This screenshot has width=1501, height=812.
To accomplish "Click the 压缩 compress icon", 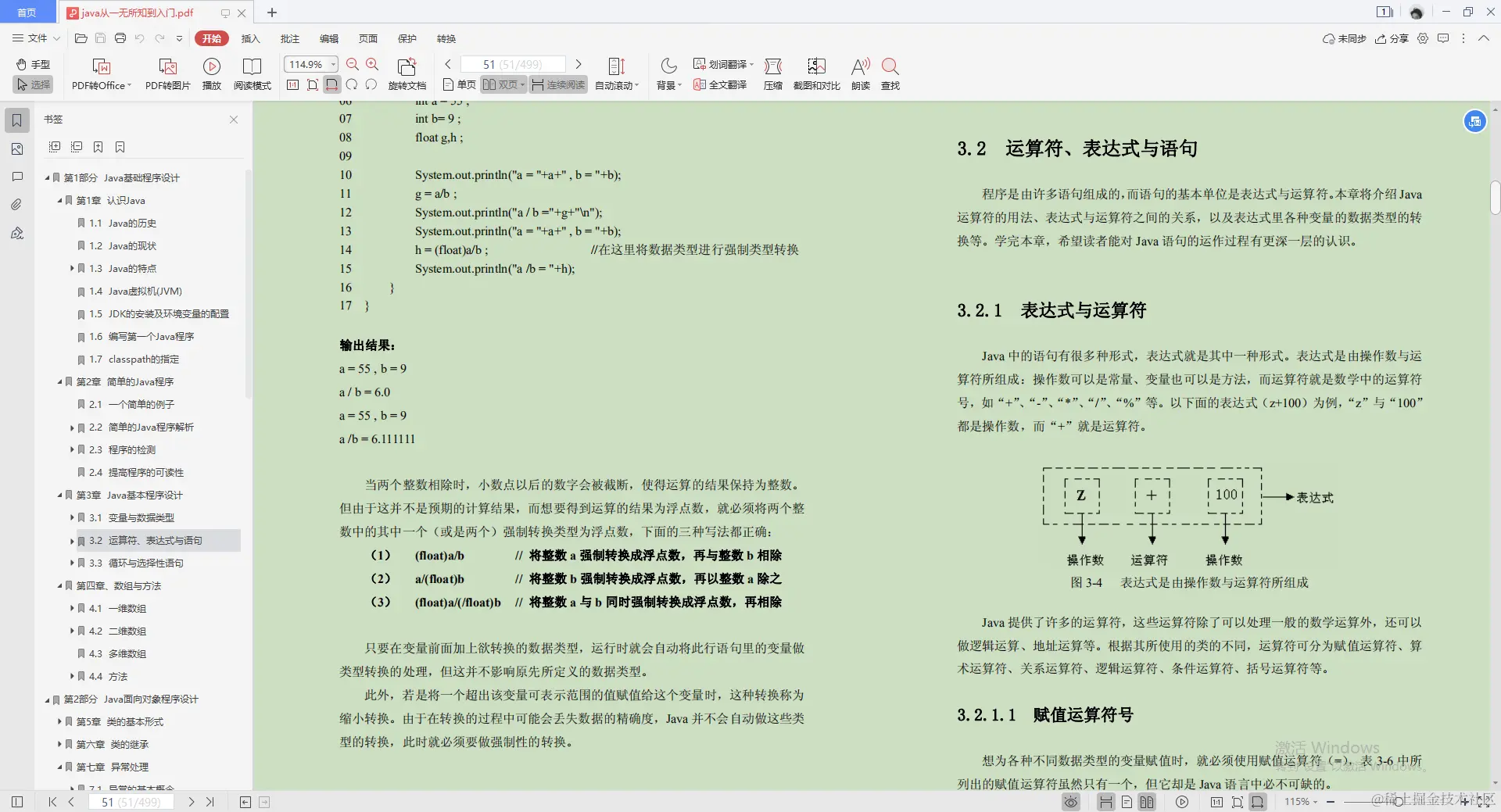I will click(x=772, y=73).
